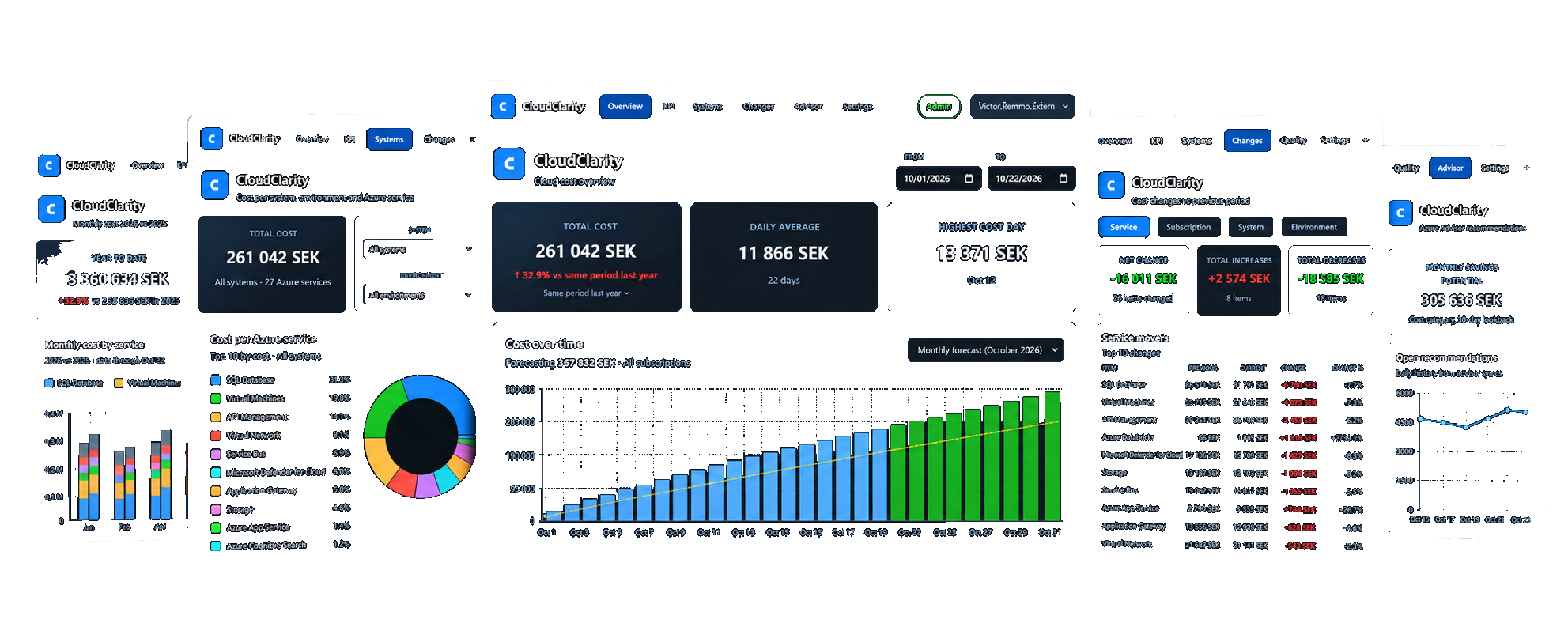The image size is (1568, 627).
Task: Open the Victor.Remmo.Extern user dropdown
Action: (1022, 106)
